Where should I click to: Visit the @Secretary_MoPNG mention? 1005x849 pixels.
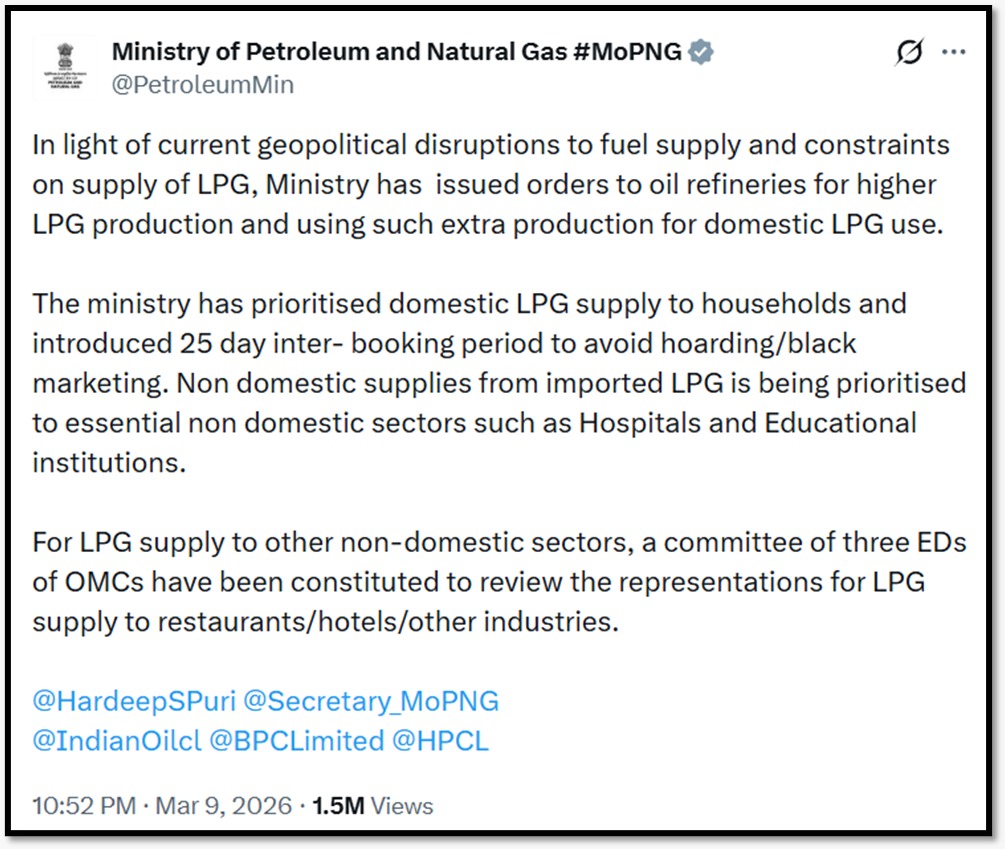371,701
